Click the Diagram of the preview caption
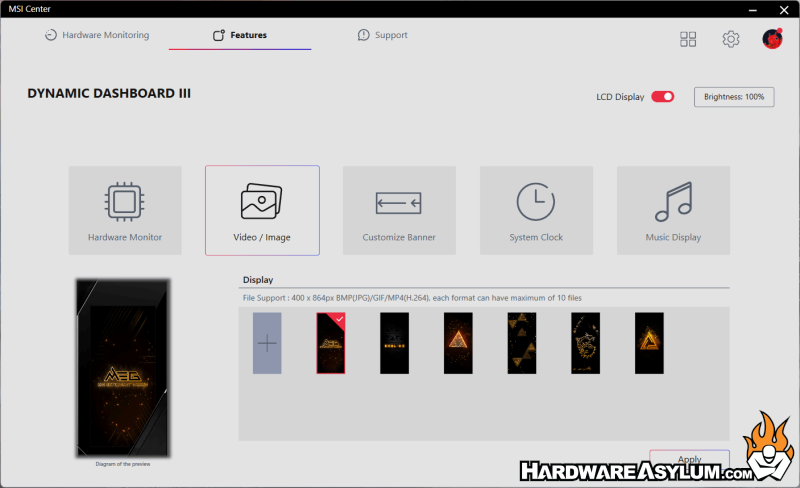 (123, 464)
